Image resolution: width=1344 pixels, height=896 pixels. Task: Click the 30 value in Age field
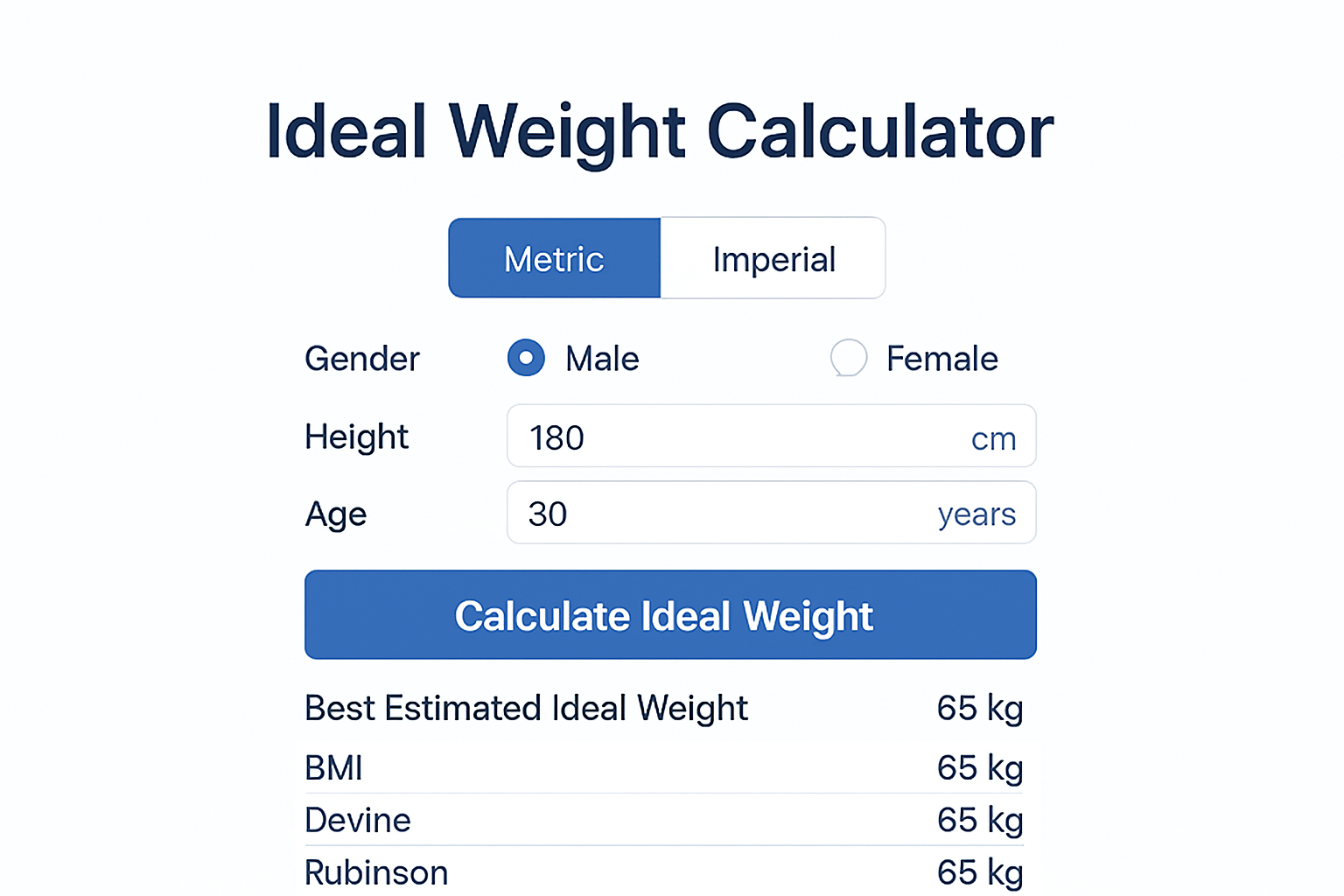[548, 514]
